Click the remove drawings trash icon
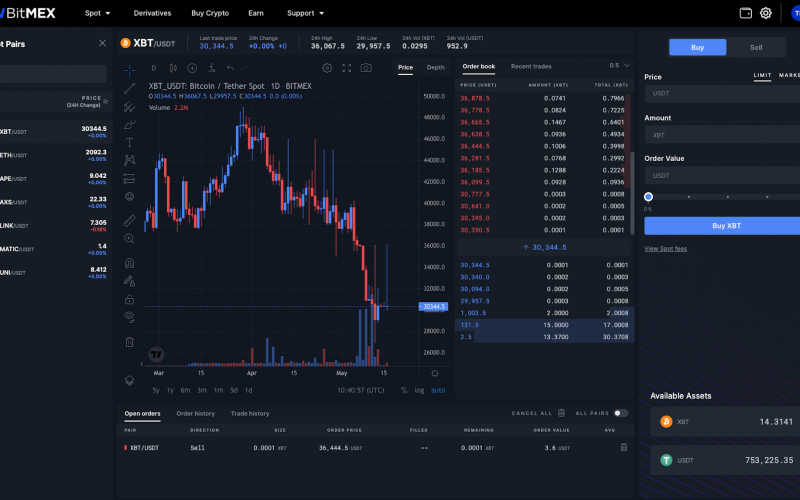800x500 pixels. (x=130, y=342)
